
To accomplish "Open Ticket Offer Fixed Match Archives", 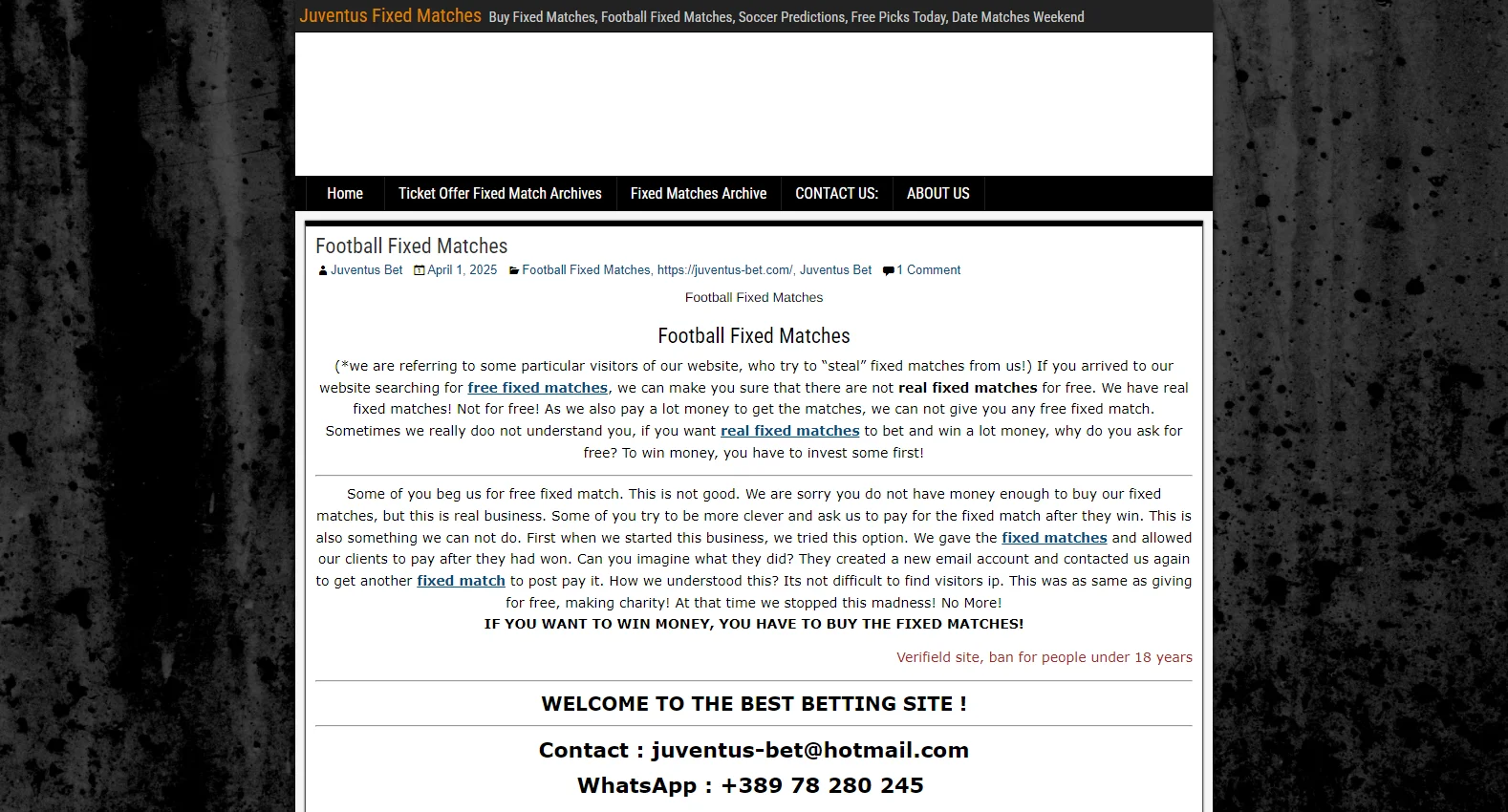I will click(500, 193).
